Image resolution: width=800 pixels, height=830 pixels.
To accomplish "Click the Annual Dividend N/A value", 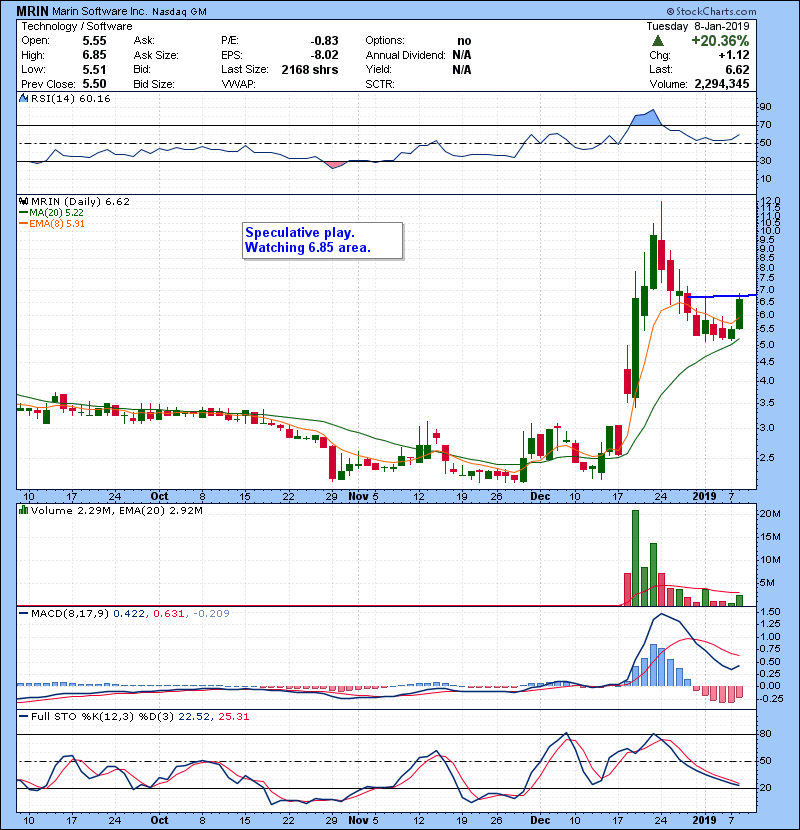I will [x=462, y=55].
